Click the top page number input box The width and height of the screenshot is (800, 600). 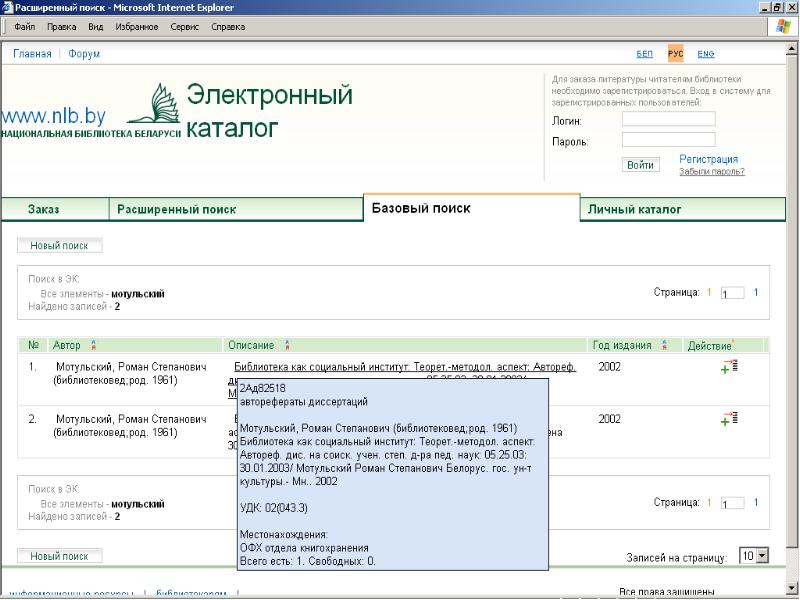[732, 293]
